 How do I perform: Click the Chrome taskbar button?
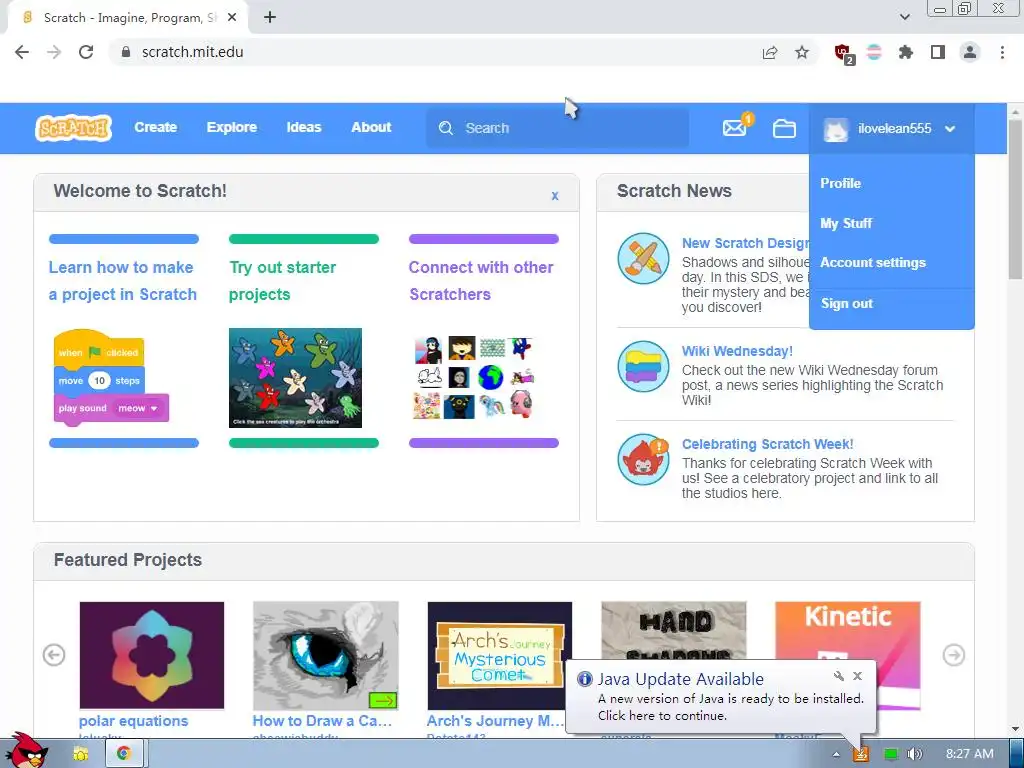tap(123, 754)
